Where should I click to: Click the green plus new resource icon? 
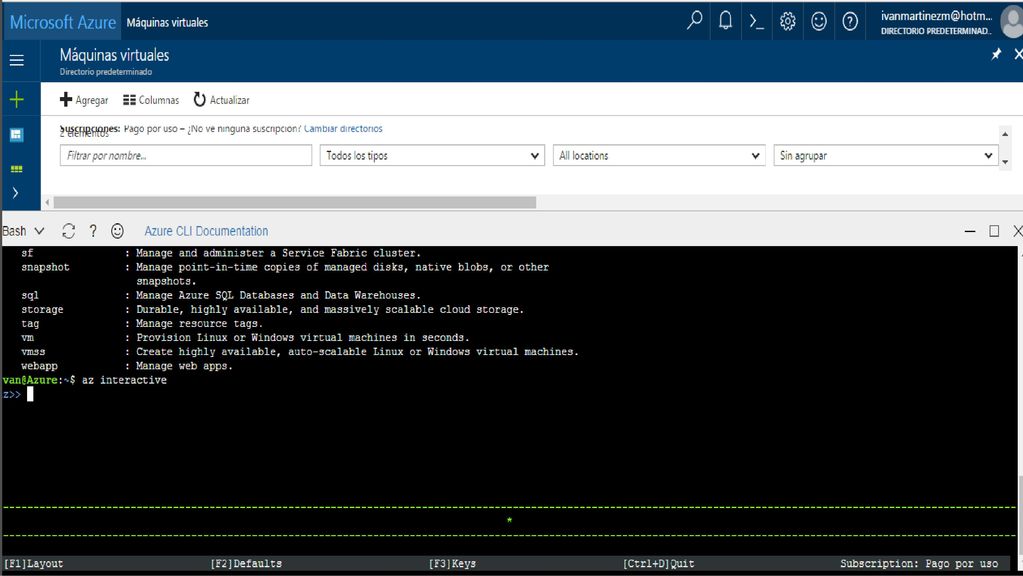pyautogui.click(x=16, y=99)
